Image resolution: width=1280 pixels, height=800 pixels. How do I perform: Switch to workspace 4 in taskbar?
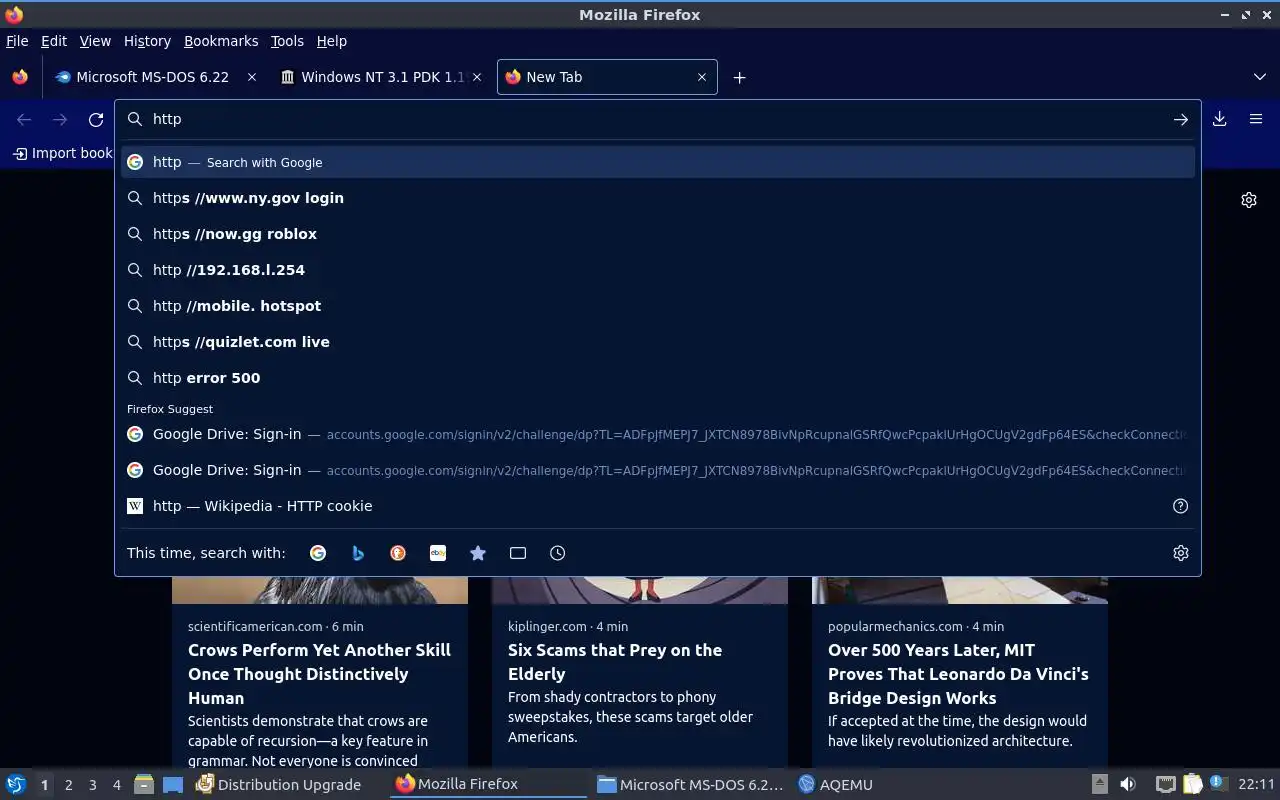coord(116,785)
